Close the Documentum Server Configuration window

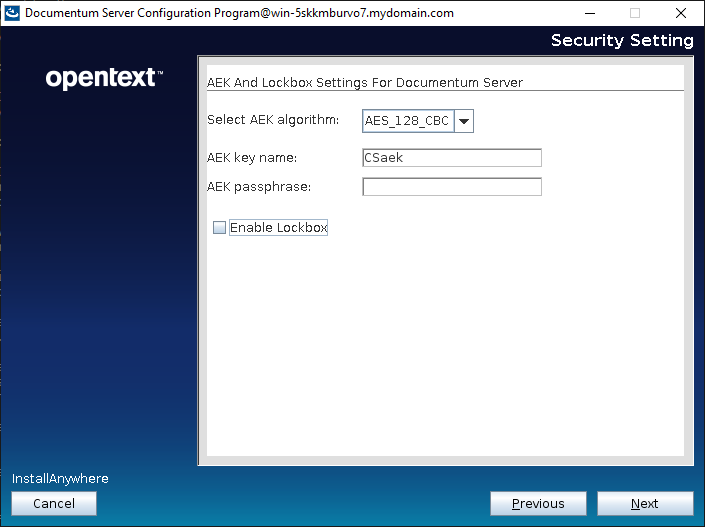pos(681,13)
